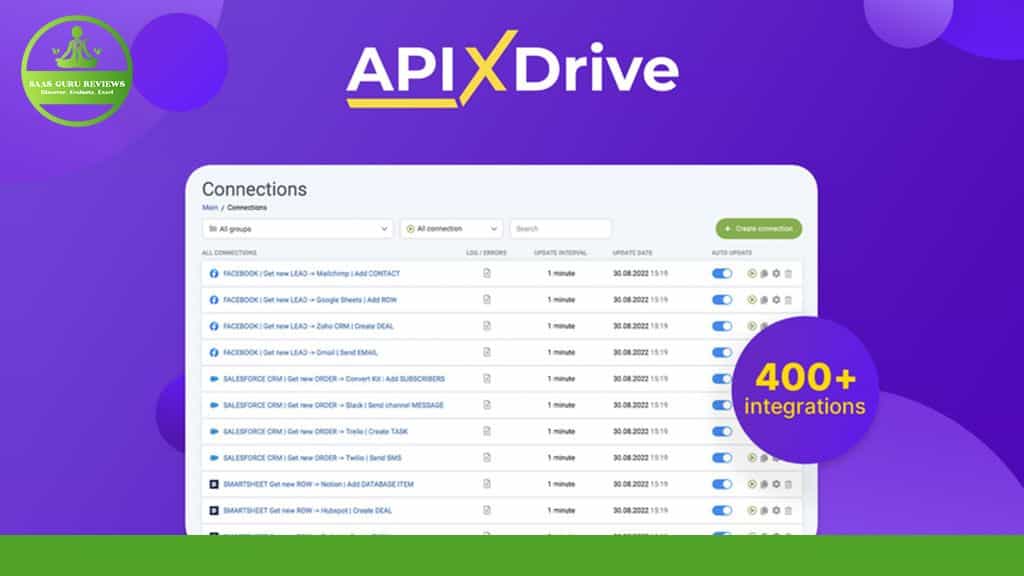
Task: Run the Salesforce Twilio SMS connection
Action: point(752,458)
